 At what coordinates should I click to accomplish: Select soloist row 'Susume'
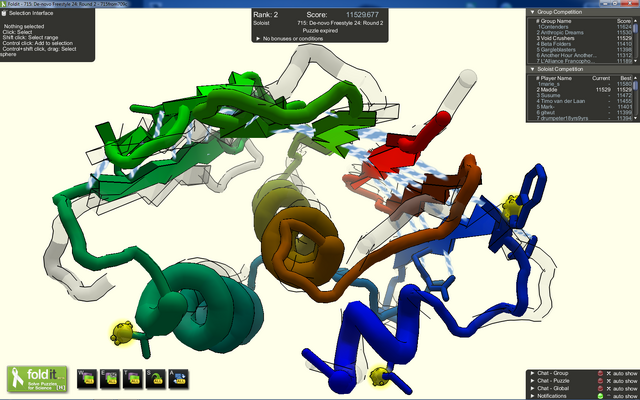tap(584, 96)
